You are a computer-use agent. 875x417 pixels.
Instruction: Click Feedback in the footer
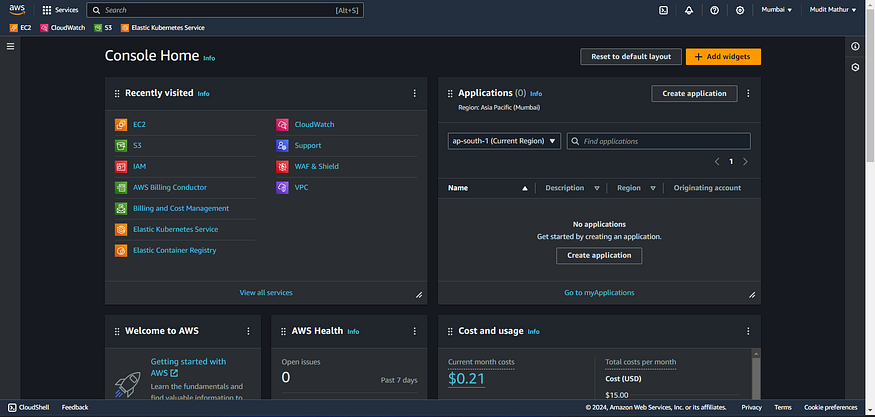tap(75, 408)
